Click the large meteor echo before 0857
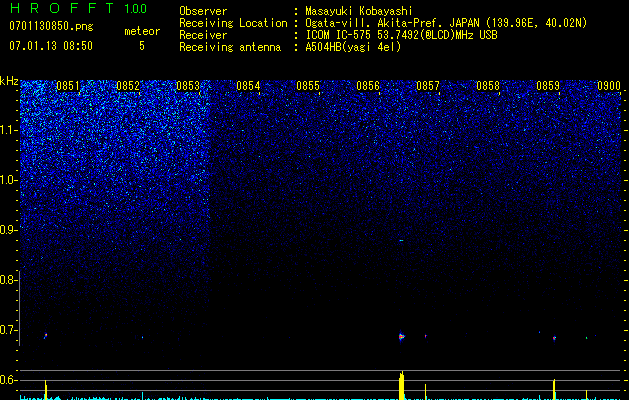 (402, 337)
